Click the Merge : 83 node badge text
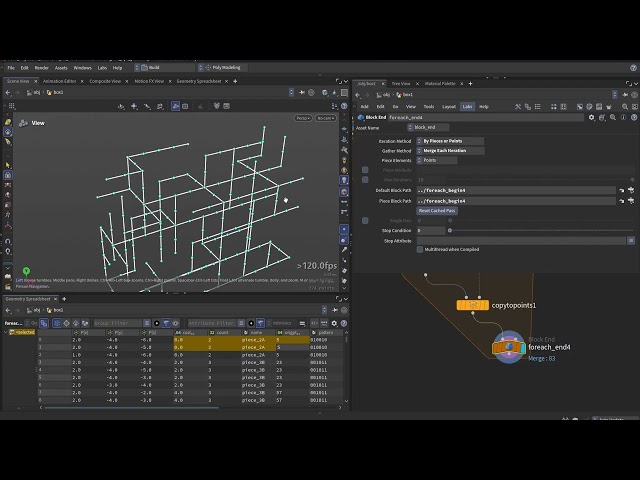 (x=542, y=358)
